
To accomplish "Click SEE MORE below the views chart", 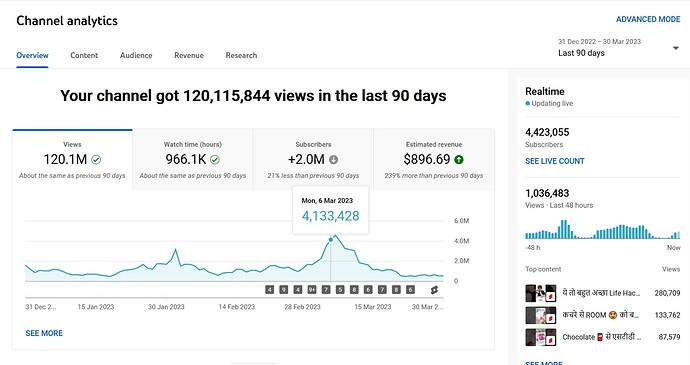I will tap(44, 333).
